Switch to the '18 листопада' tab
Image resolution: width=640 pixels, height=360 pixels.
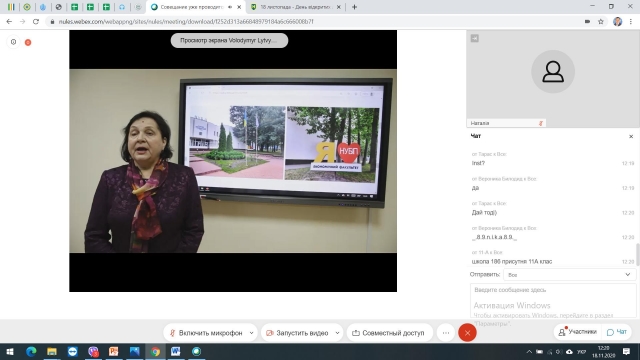point(296,7)
